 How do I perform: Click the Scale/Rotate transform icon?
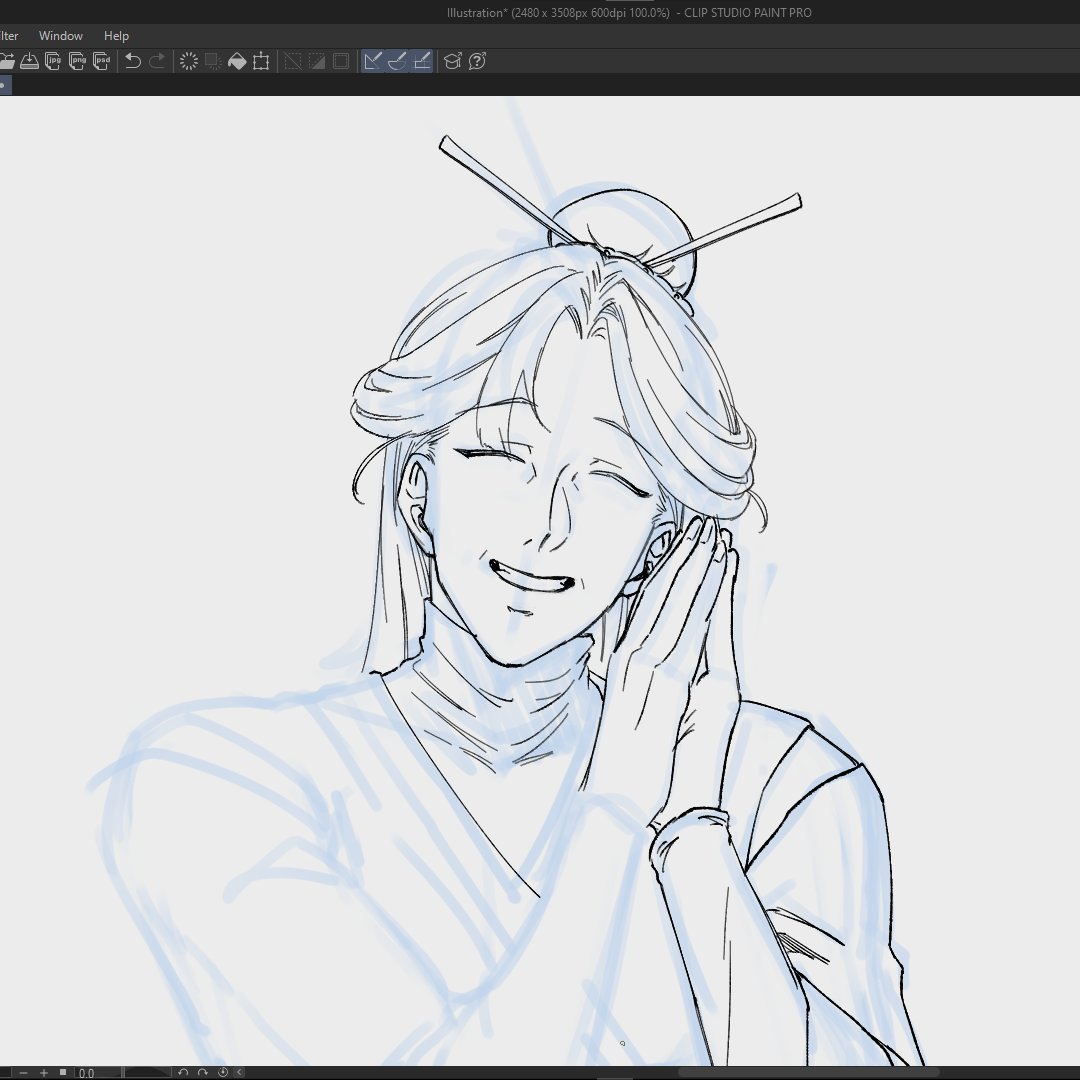[x=261, y=61]
